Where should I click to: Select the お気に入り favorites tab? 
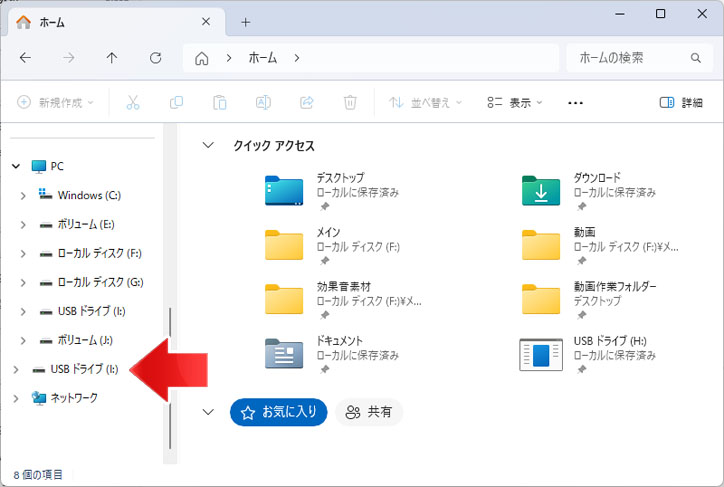pyautogui.click(x=278, y=412)
